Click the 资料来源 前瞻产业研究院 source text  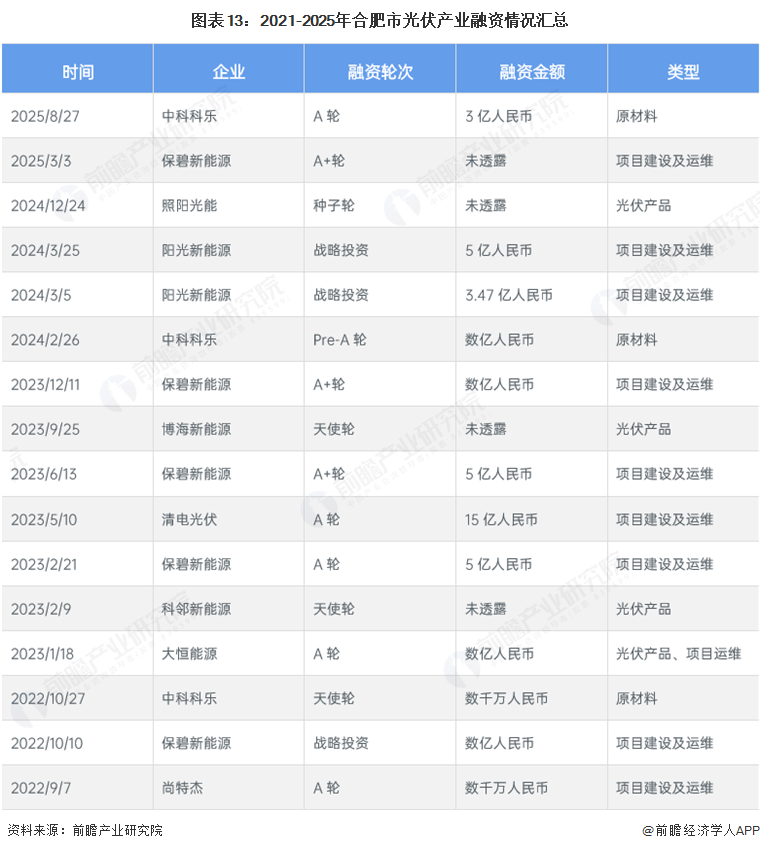(x=85, y=830)
